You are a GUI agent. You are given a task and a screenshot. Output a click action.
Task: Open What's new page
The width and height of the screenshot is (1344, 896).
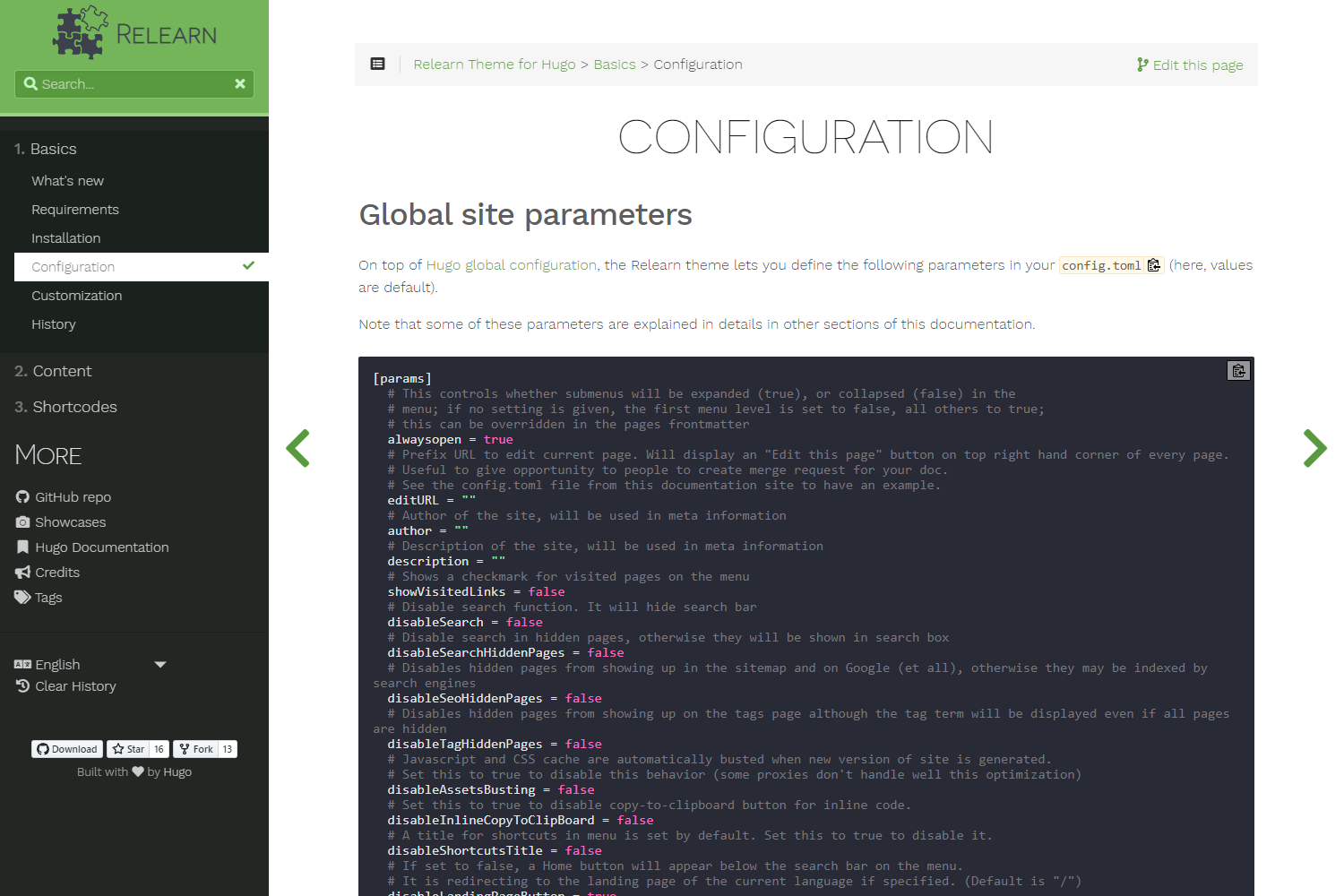pos(67,181)
